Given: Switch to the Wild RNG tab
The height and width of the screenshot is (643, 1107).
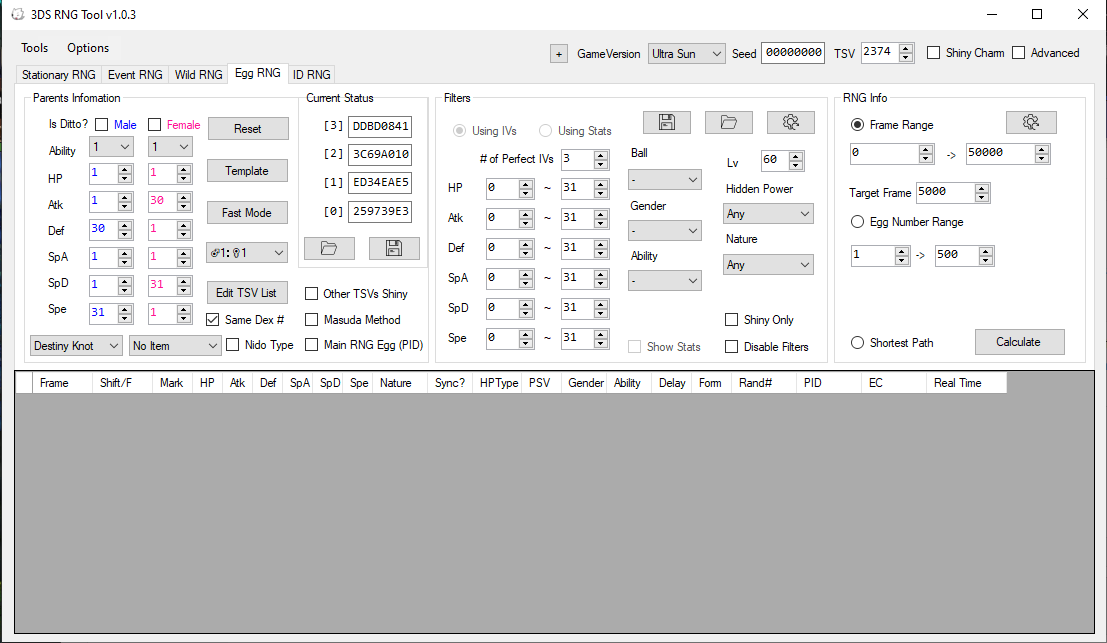Looking at the screenshot, I should (x=198, y=75).
